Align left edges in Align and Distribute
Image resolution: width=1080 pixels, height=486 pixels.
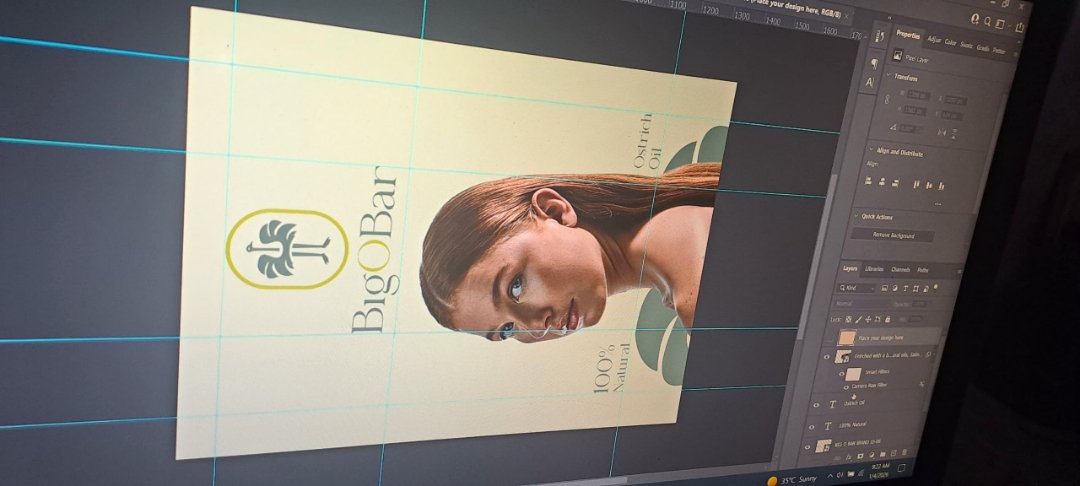(868, 180)
